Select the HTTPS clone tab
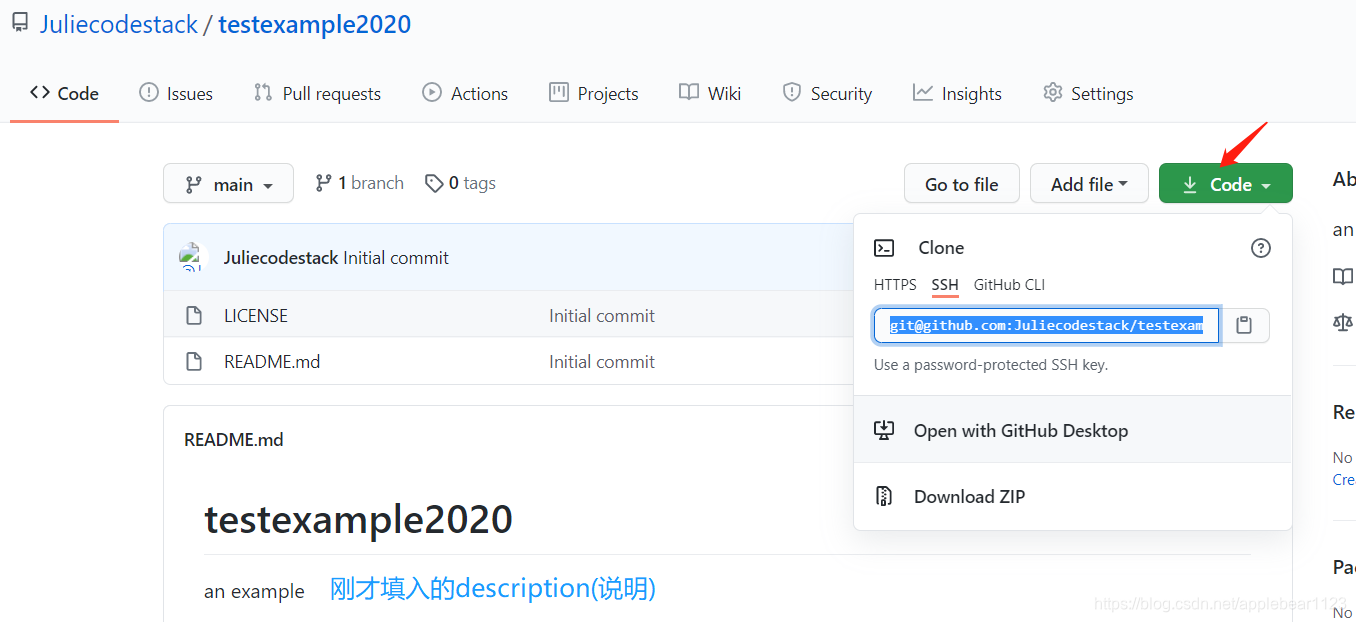The height and width of the screenshot is (622, 1356). click(895, 285)
